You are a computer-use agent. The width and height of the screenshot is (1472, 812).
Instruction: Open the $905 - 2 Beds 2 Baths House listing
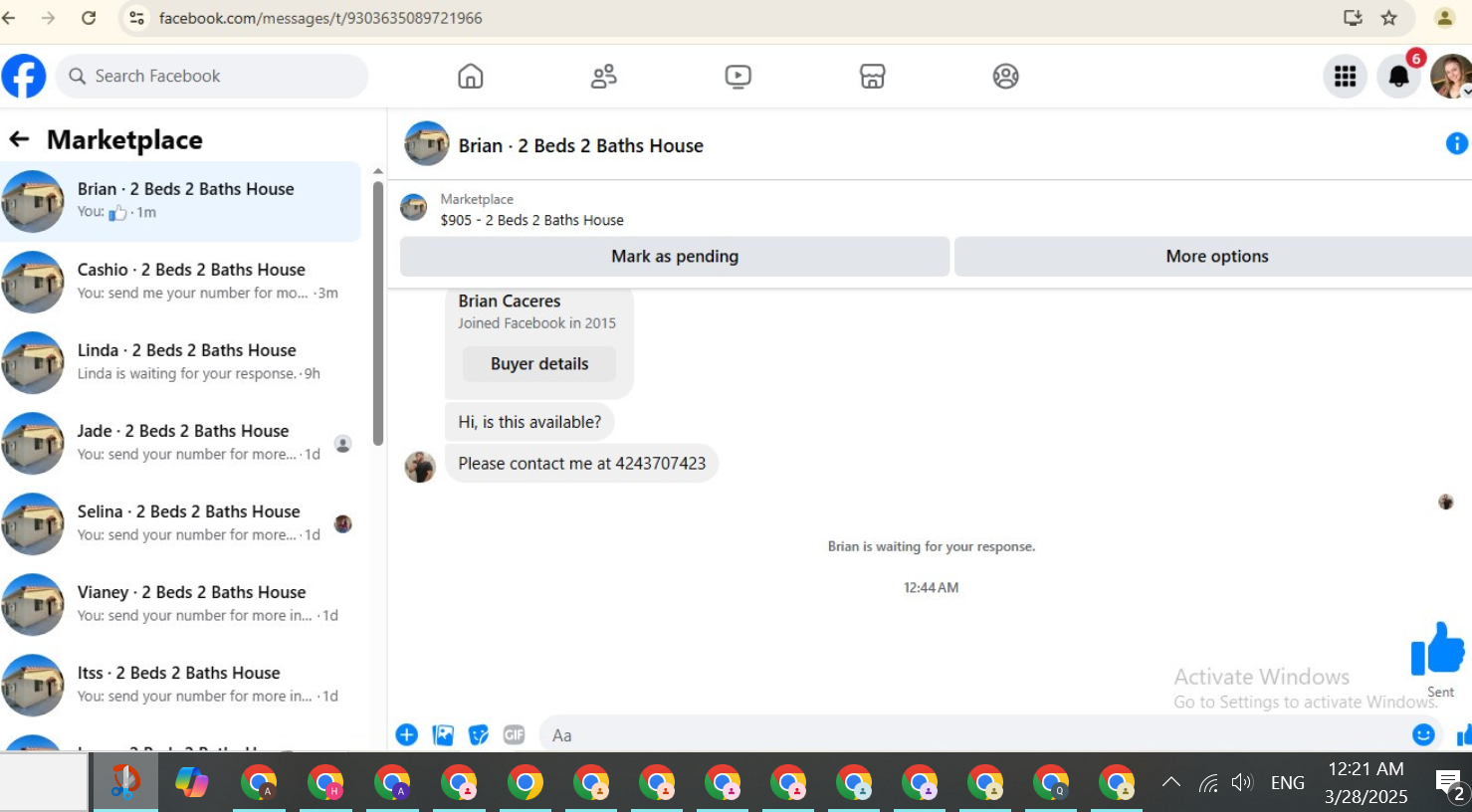pos(532,220)
